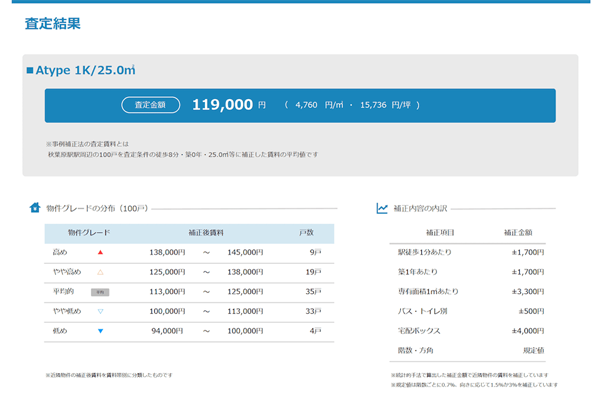Click the ±4,000円 correction amount
603x397 pixels.
[528, 331]
